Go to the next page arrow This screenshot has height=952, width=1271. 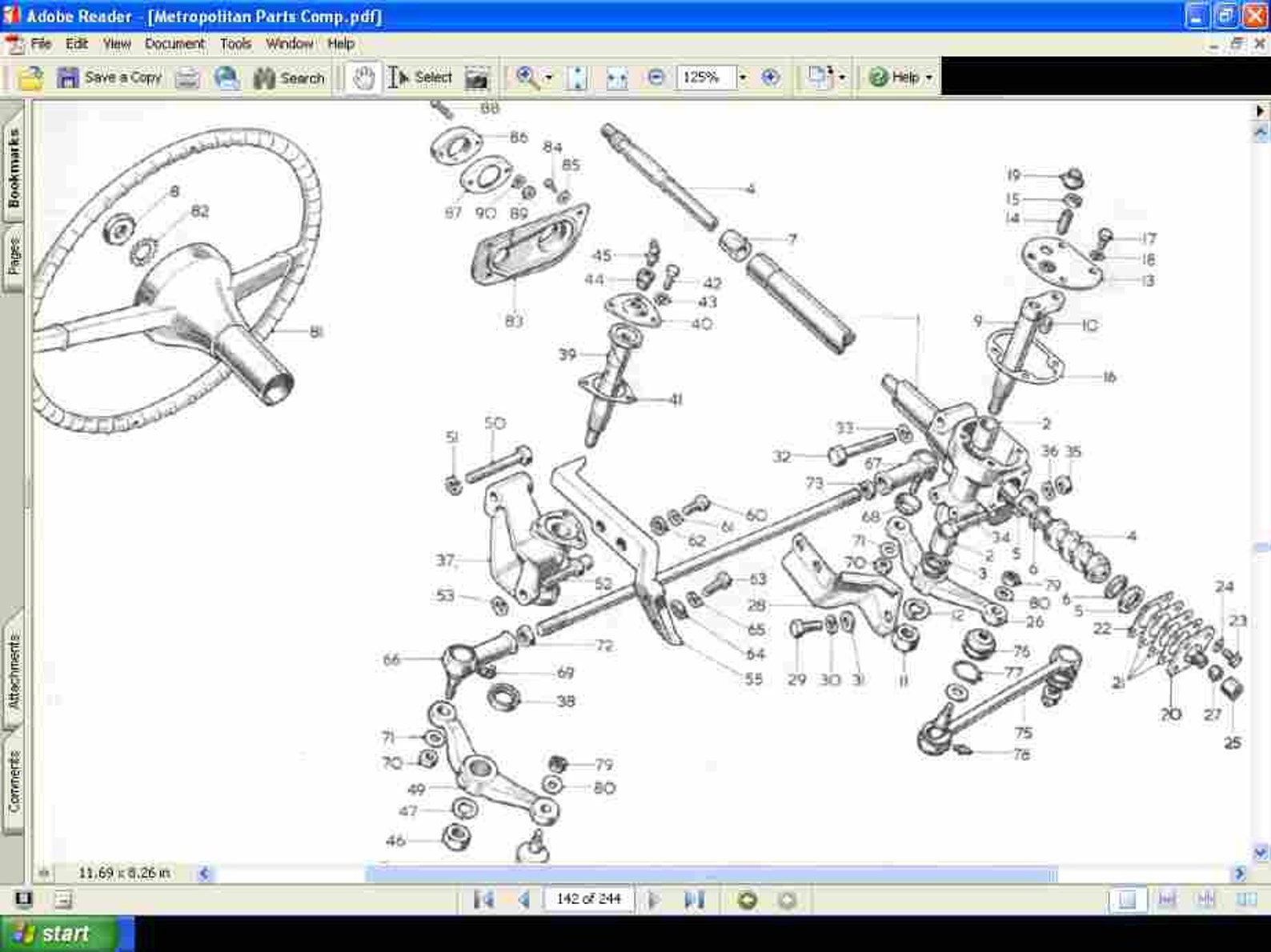(654, 900)
